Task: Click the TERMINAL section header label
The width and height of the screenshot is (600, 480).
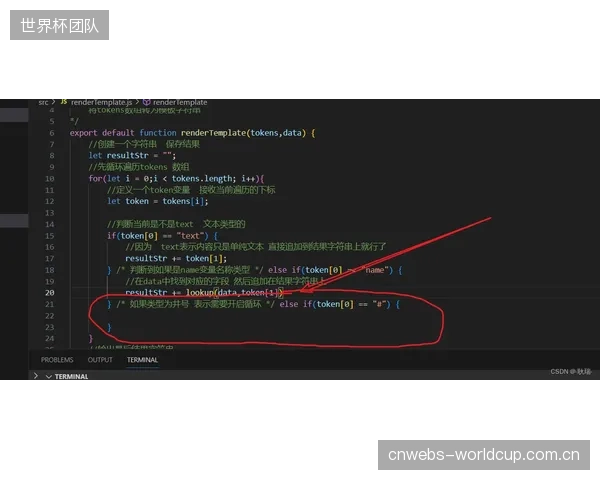Action: pyautogui.click(x=71, y=377)
